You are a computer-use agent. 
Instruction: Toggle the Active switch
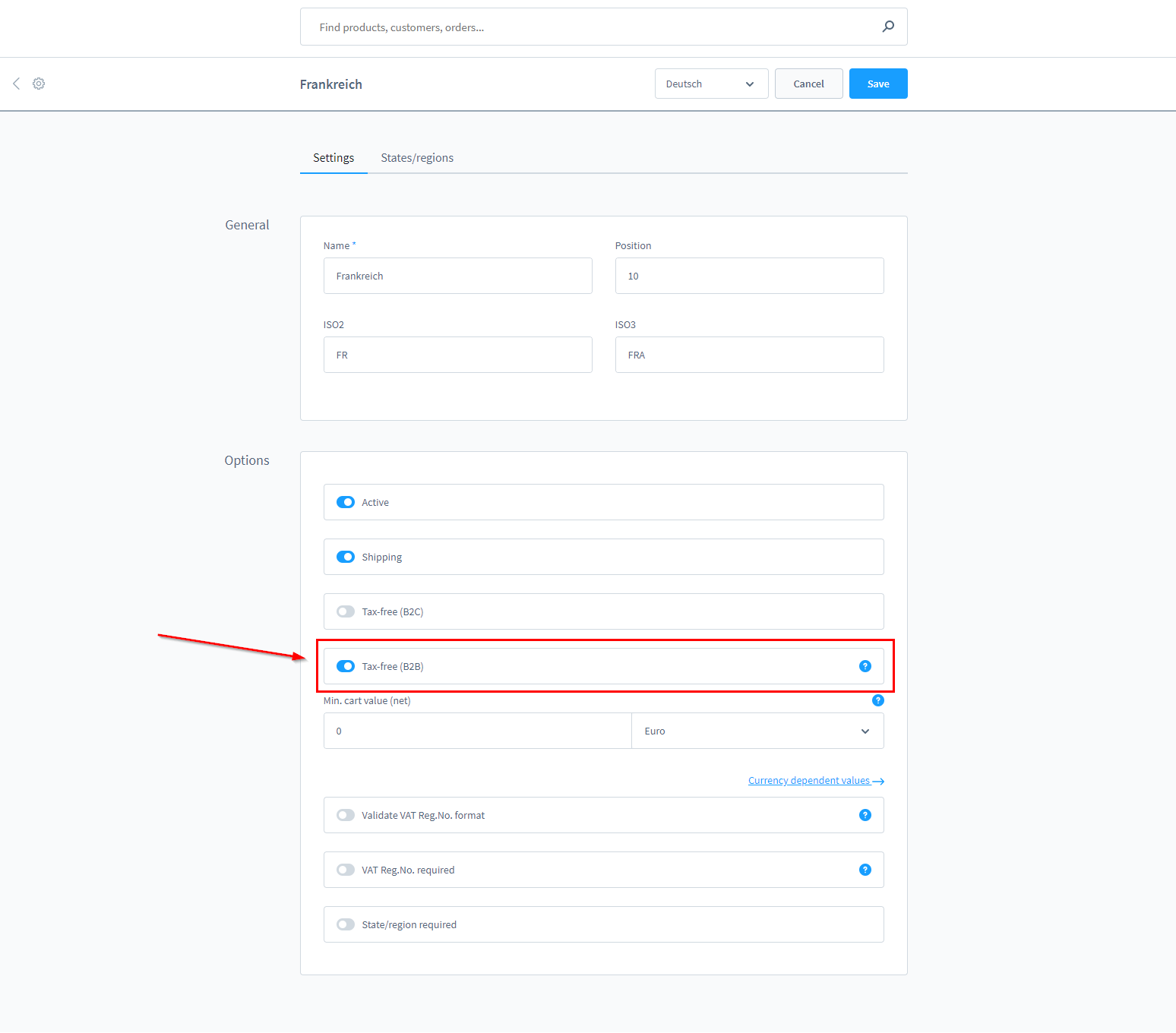[346, 502]
